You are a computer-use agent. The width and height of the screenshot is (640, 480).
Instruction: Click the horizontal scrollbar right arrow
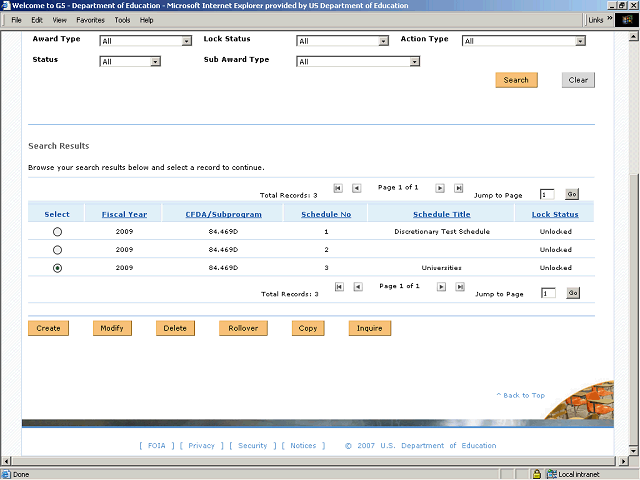[x=623, y=461]
